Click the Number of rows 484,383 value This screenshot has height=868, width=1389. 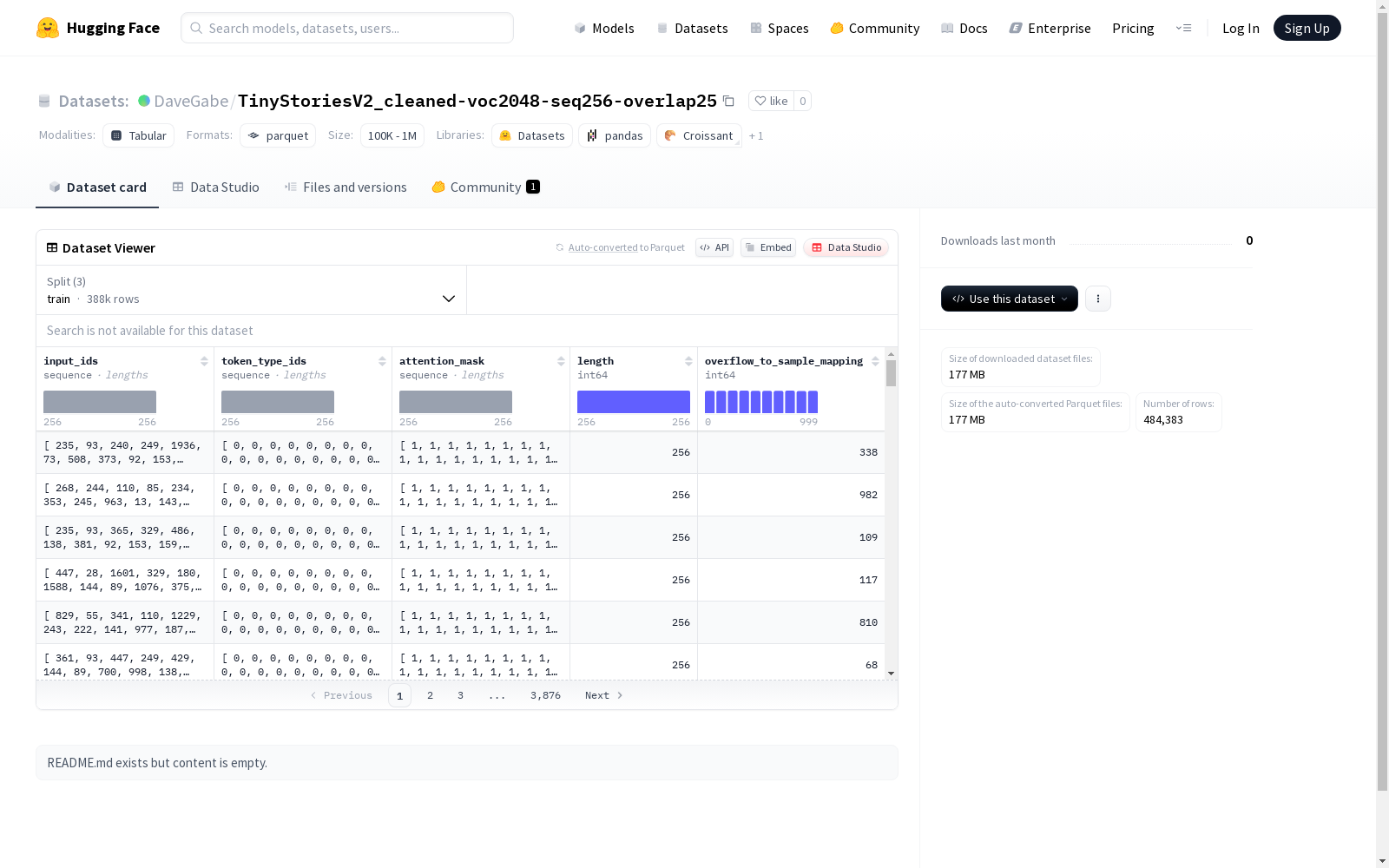point(1163,420)
